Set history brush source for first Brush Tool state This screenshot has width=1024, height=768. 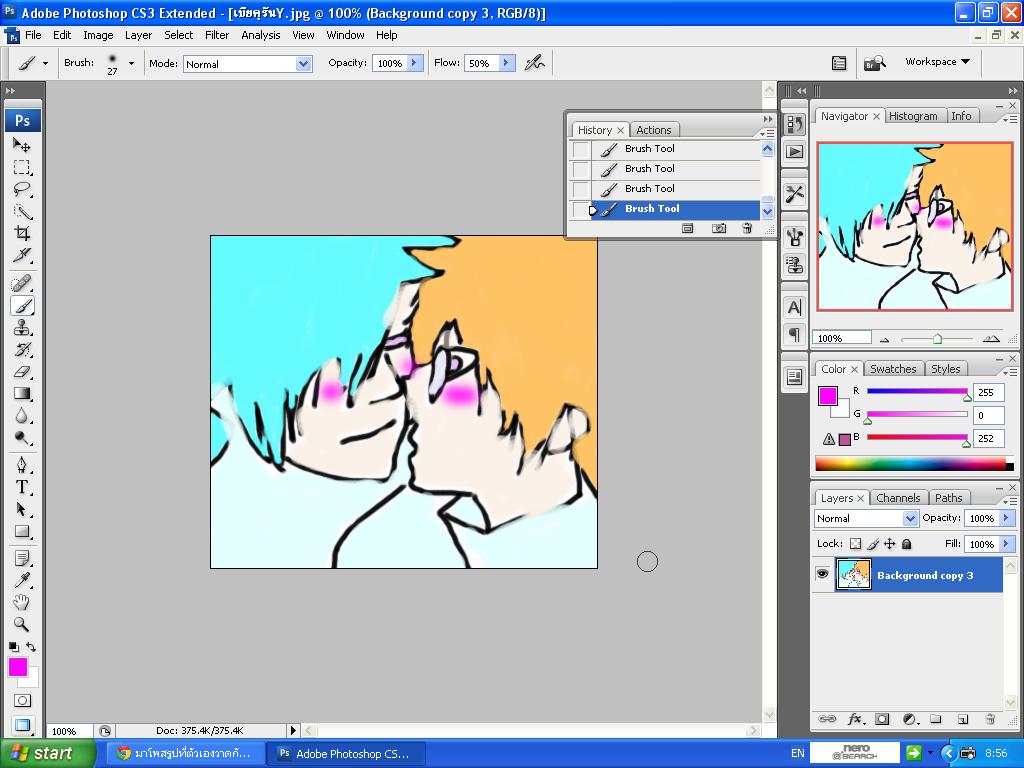click(581, 150)
